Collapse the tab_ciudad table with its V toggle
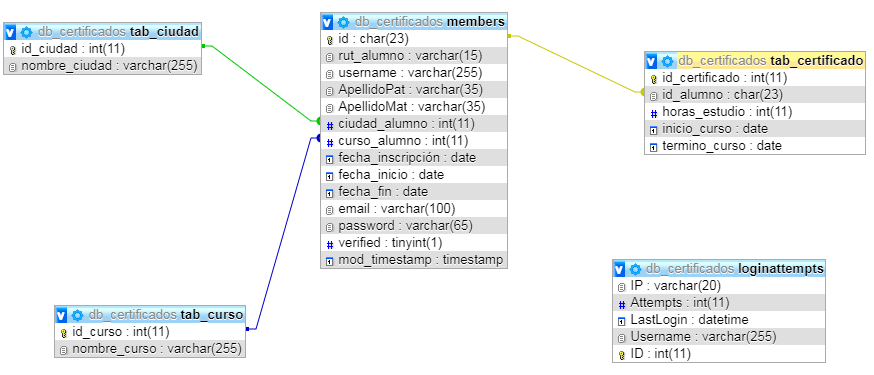This screenshot has height=375, width=874. coord(10,32)
